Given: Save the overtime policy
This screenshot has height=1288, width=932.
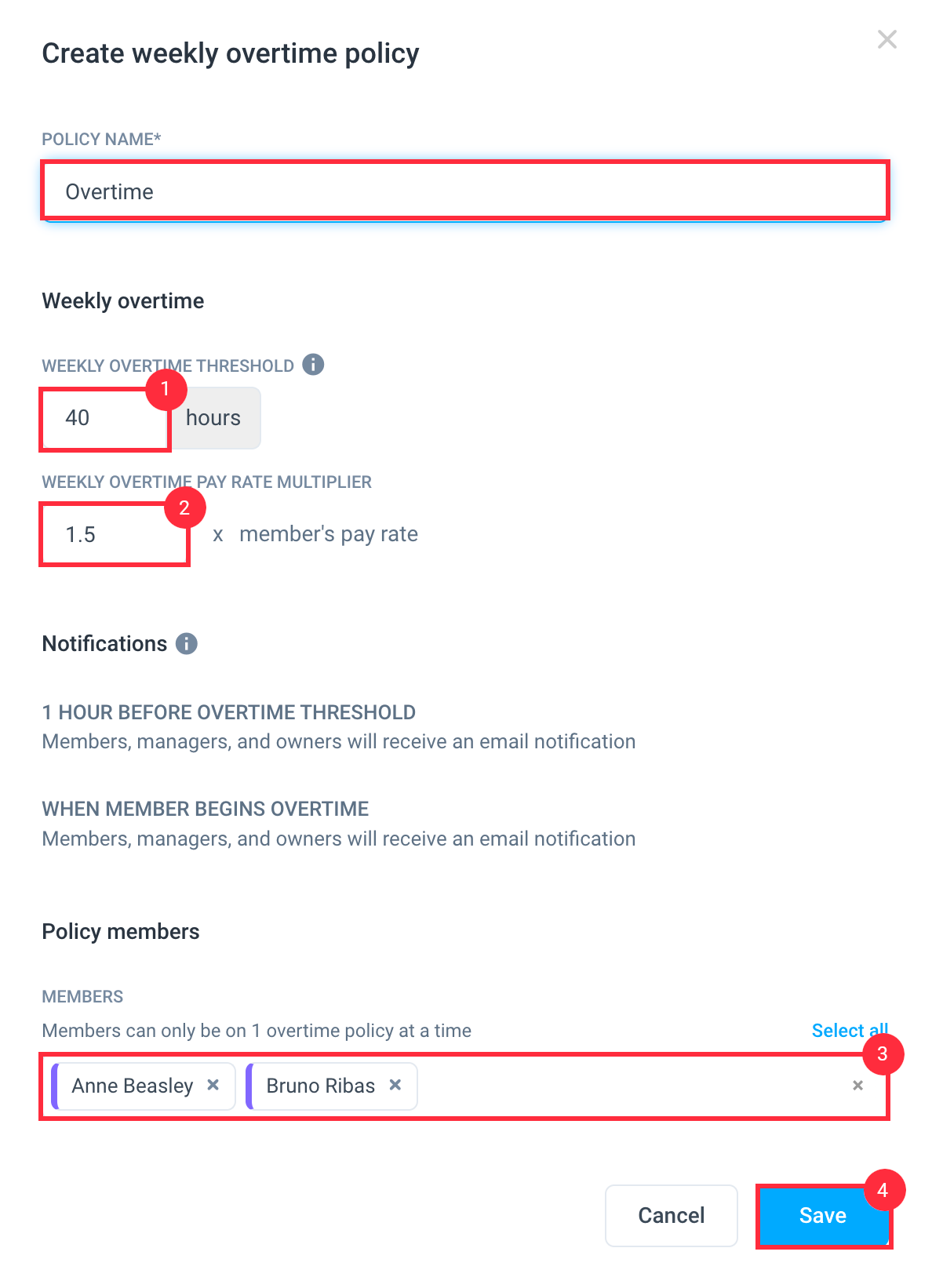Looking at the screenshot, I should coord(823,1216).
